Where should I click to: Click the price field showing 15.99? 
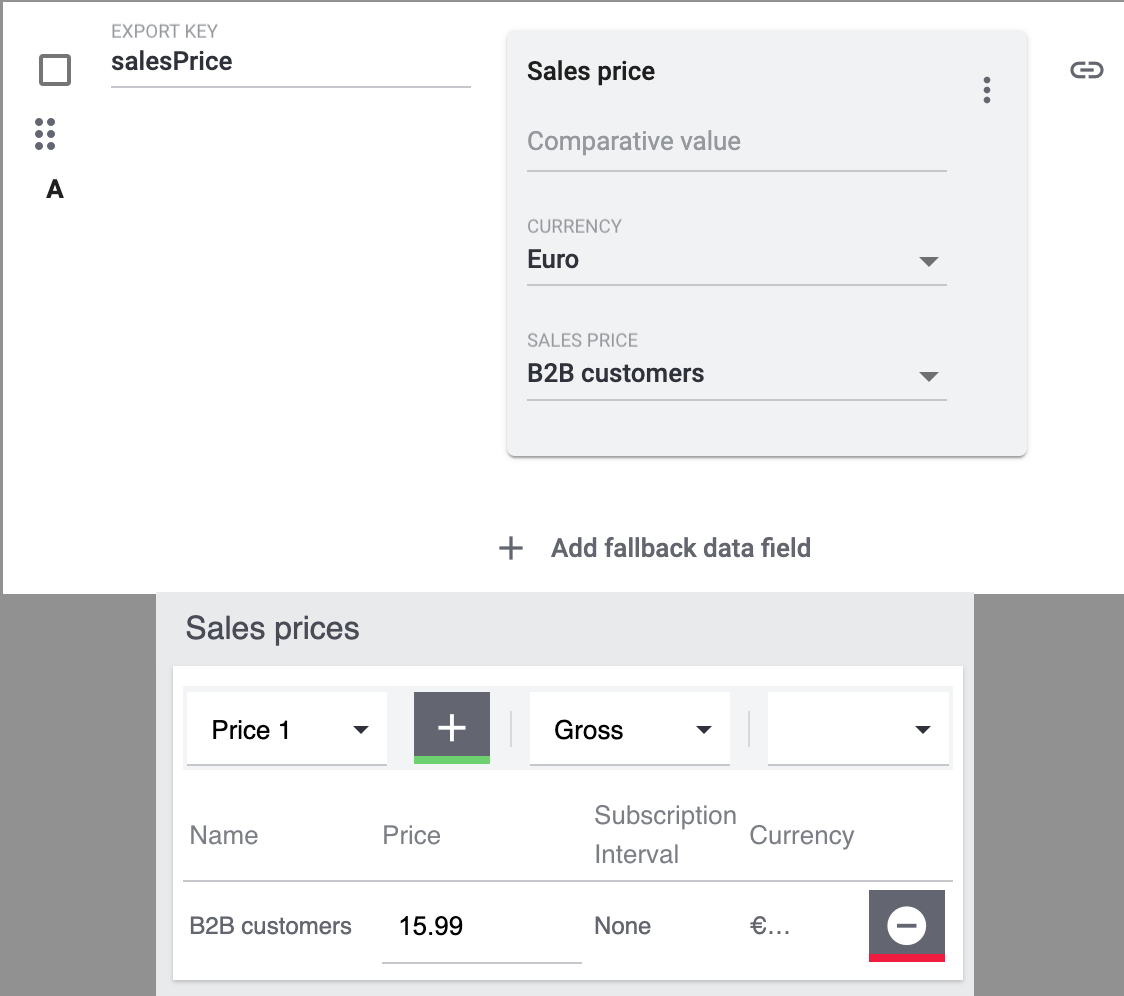[x=480, y=927]
